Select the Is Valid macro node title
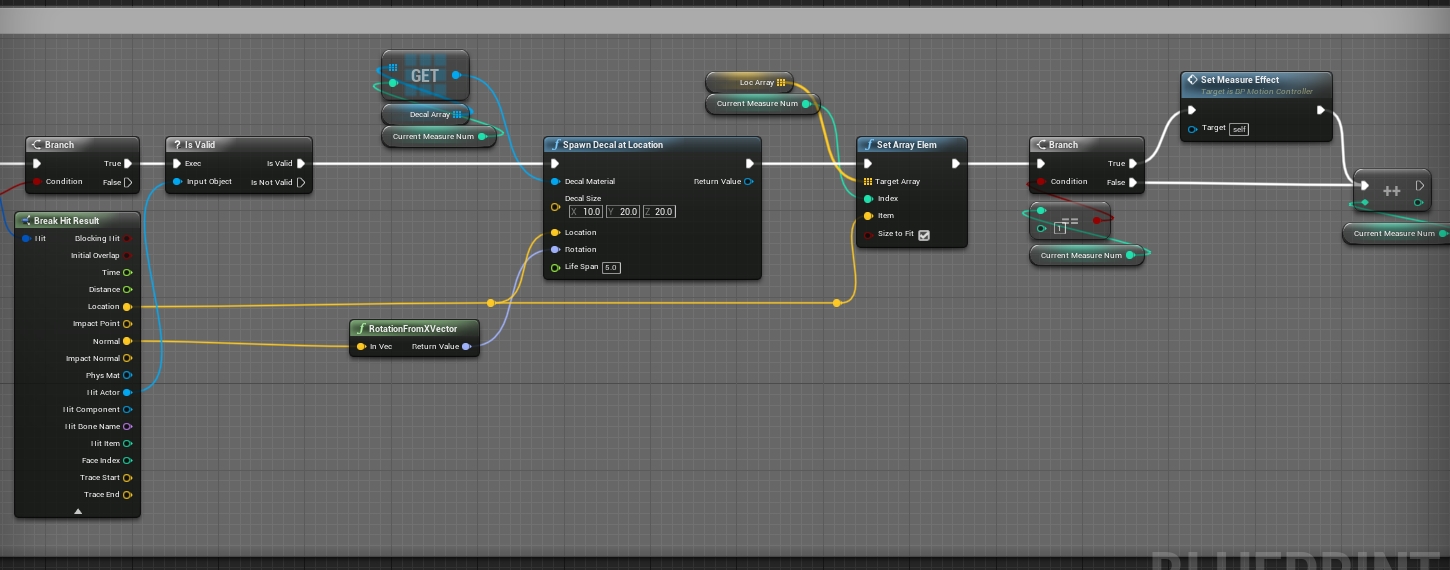 click(200, 145)
